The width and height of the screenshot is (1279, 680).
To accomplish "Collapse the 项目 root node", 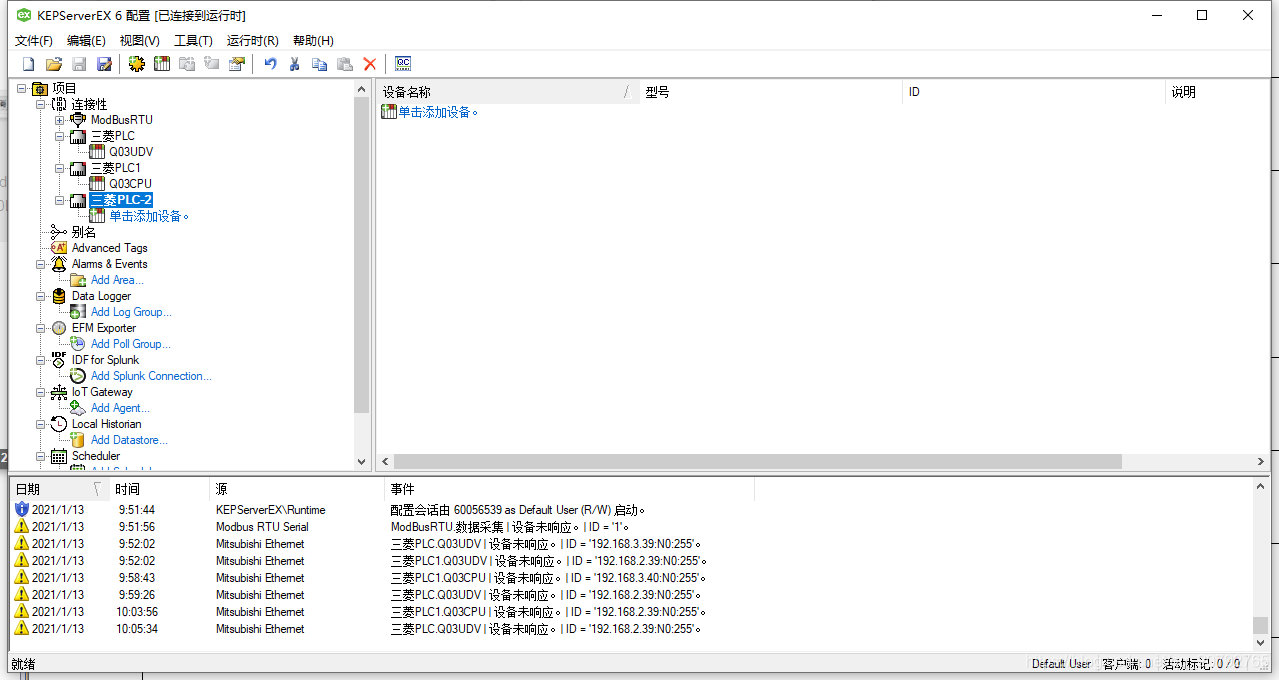I will (x=22, y=88).
